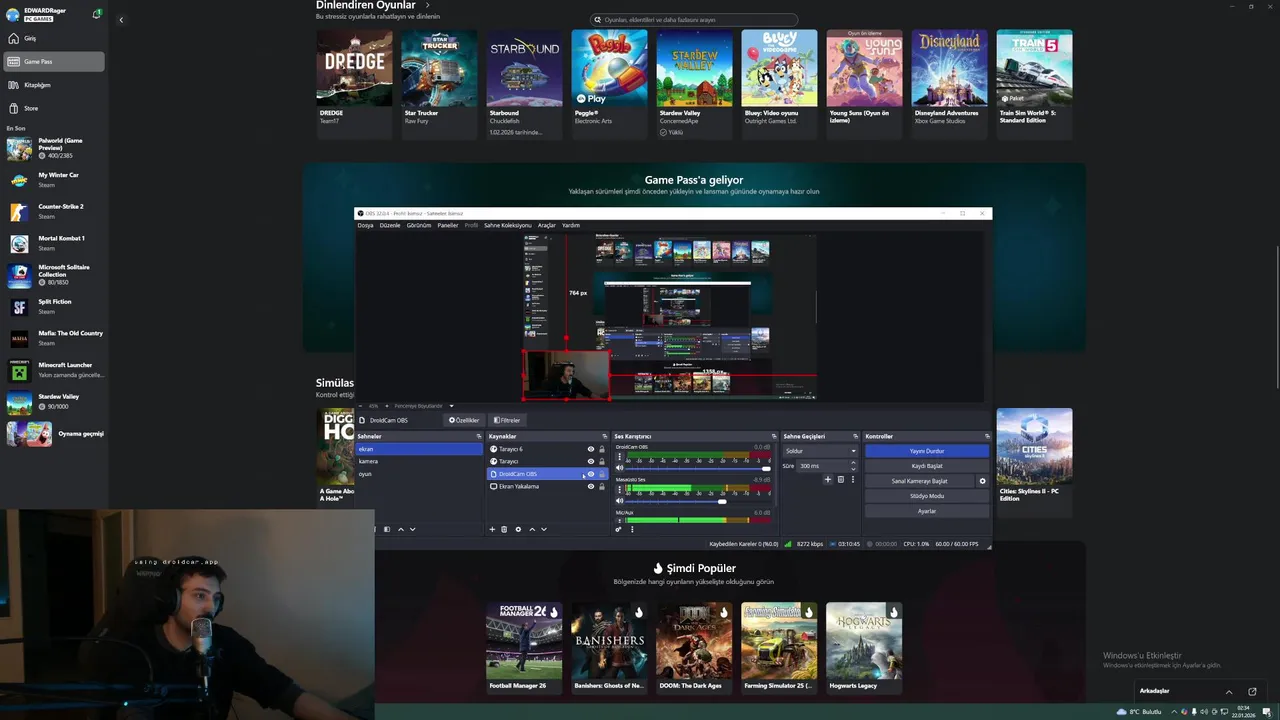Move selected scene down in Sahneler

click(412, 529)
